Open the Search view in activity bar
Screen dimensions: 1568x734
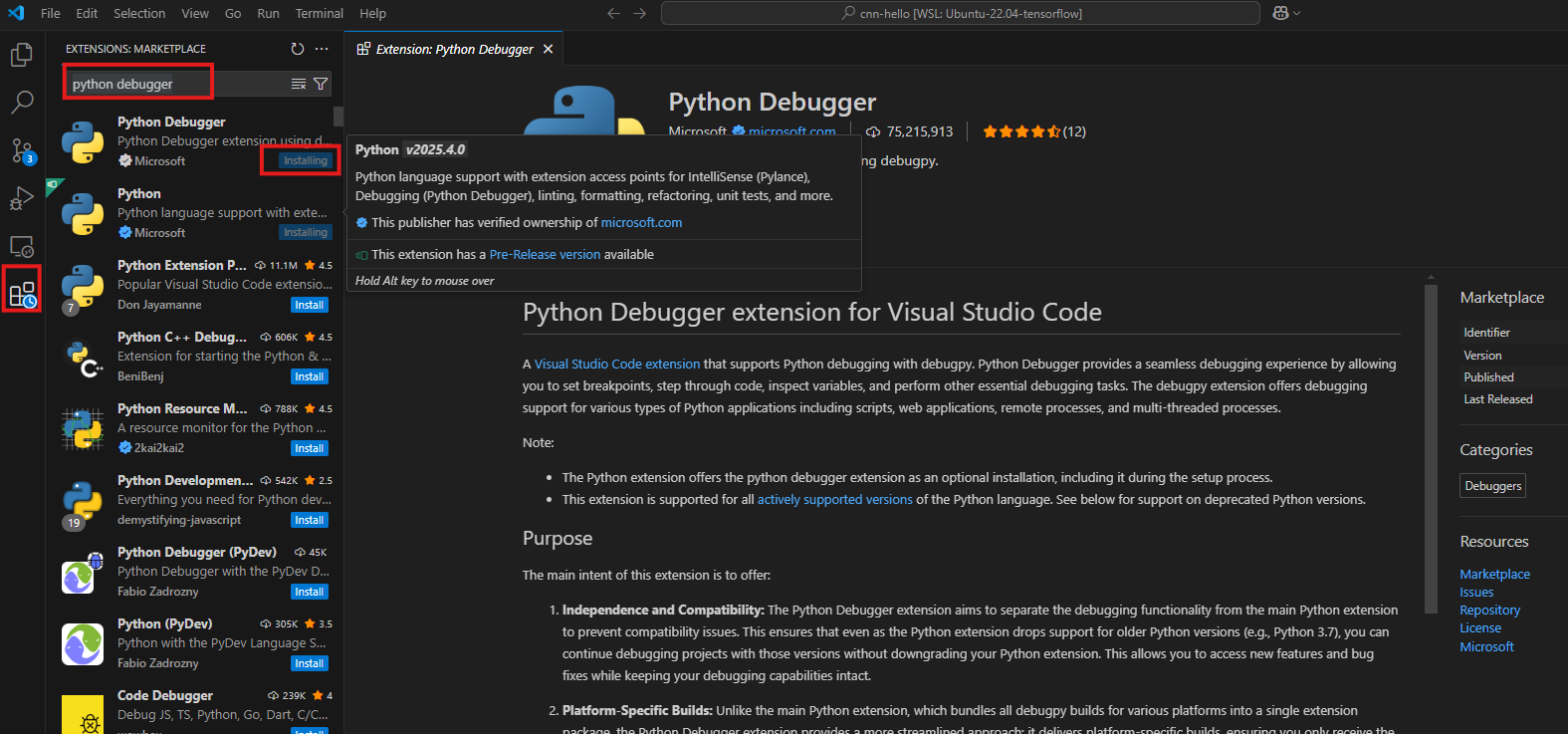click(22, 102)
